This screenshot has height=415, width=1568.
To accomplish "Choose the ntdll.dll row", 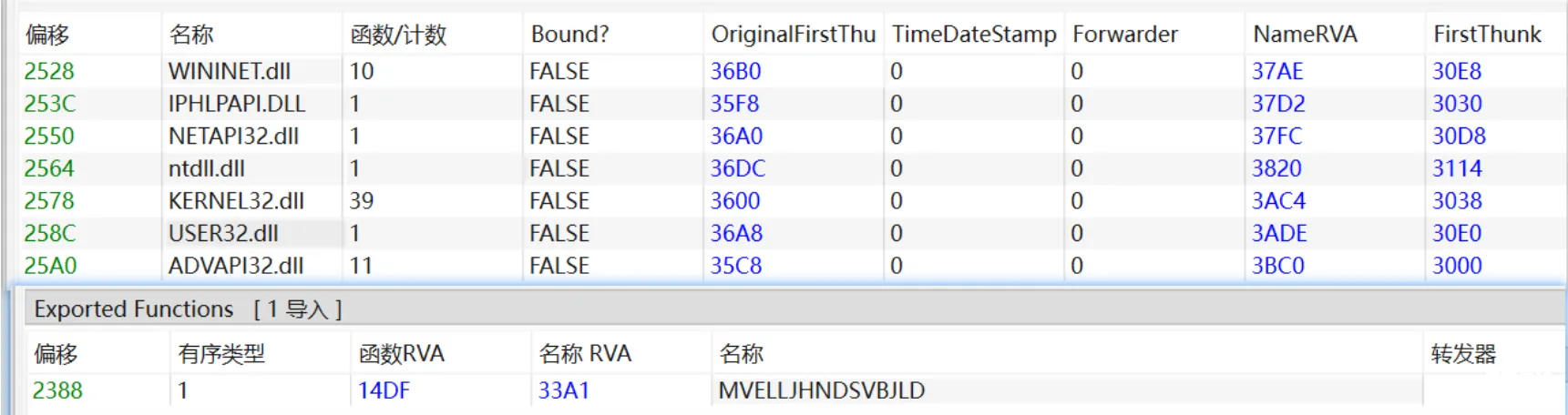I will [206, 168].
